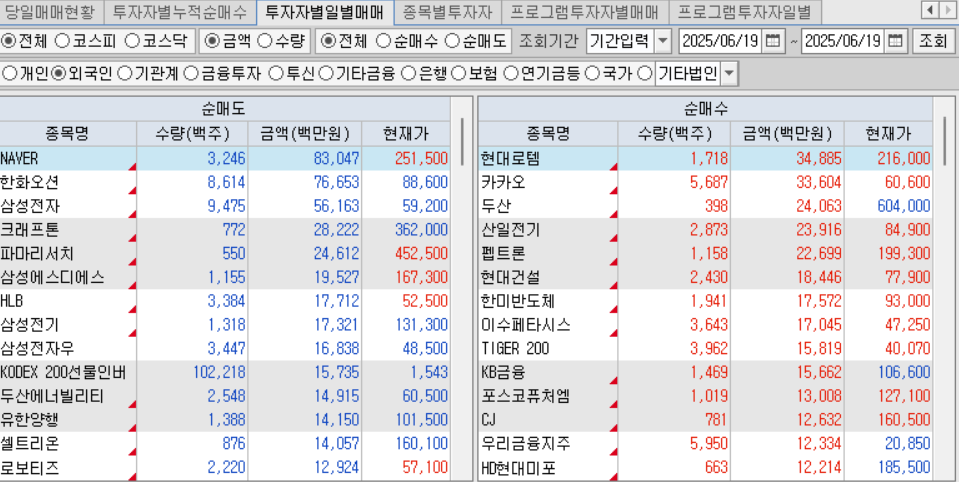959x482 pixels.
Task: Switch to the 투자자별일별매매 tab
Action: [x=325, y=10]
